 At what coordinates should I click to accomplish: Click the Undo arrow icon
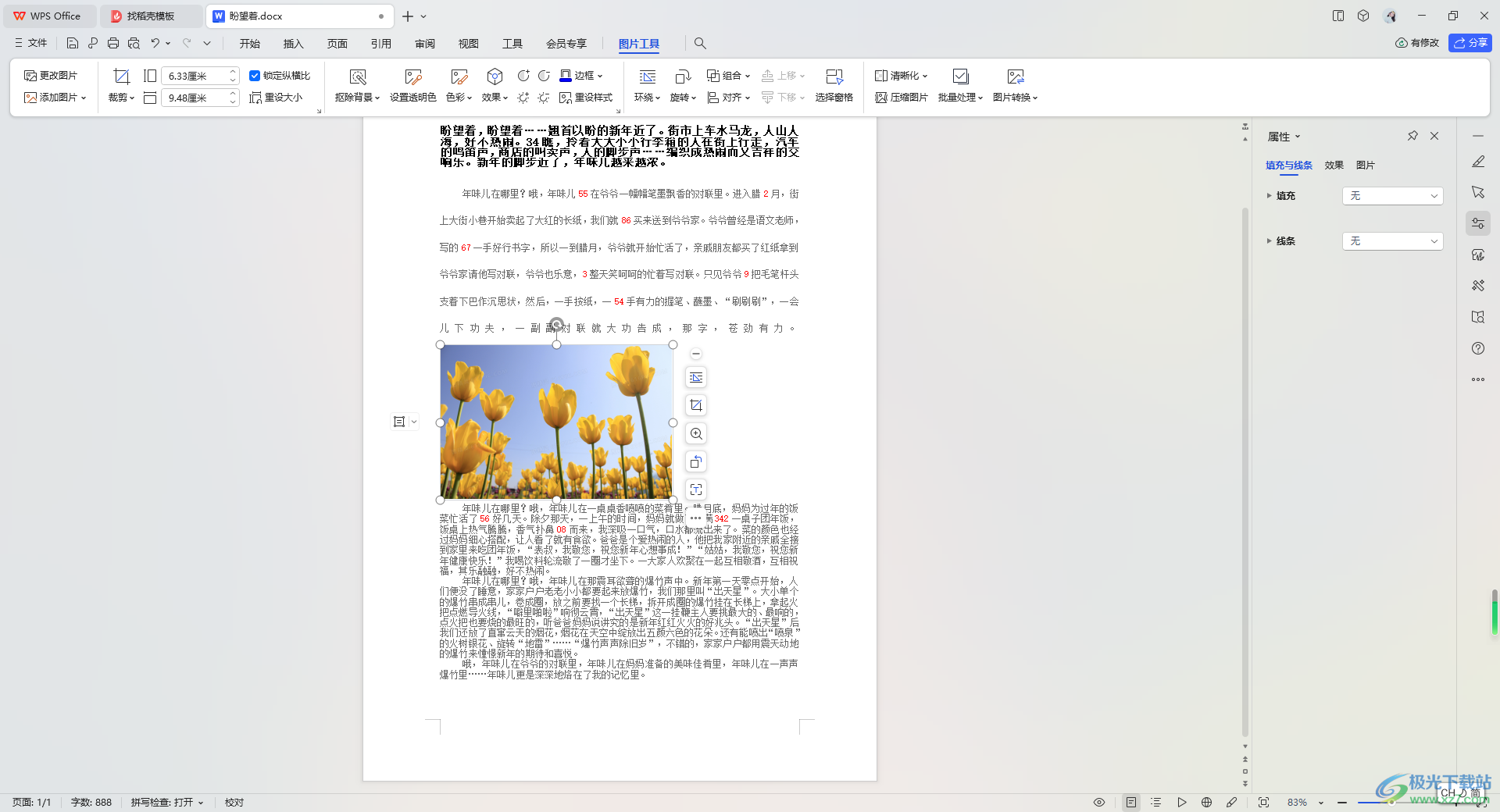[155, 43]
